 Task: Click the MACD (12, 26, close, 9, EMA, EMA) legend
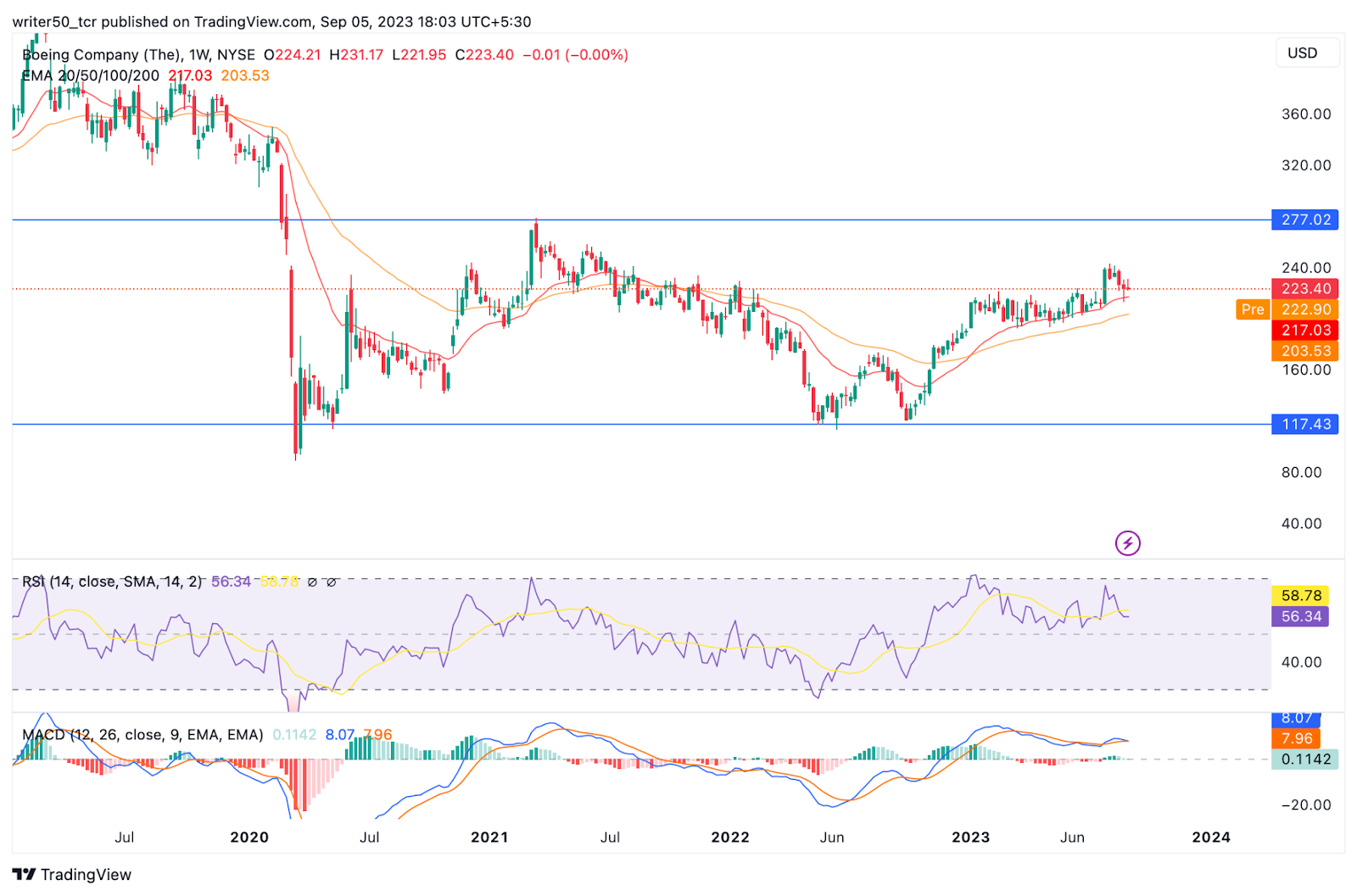coord(142,735)
